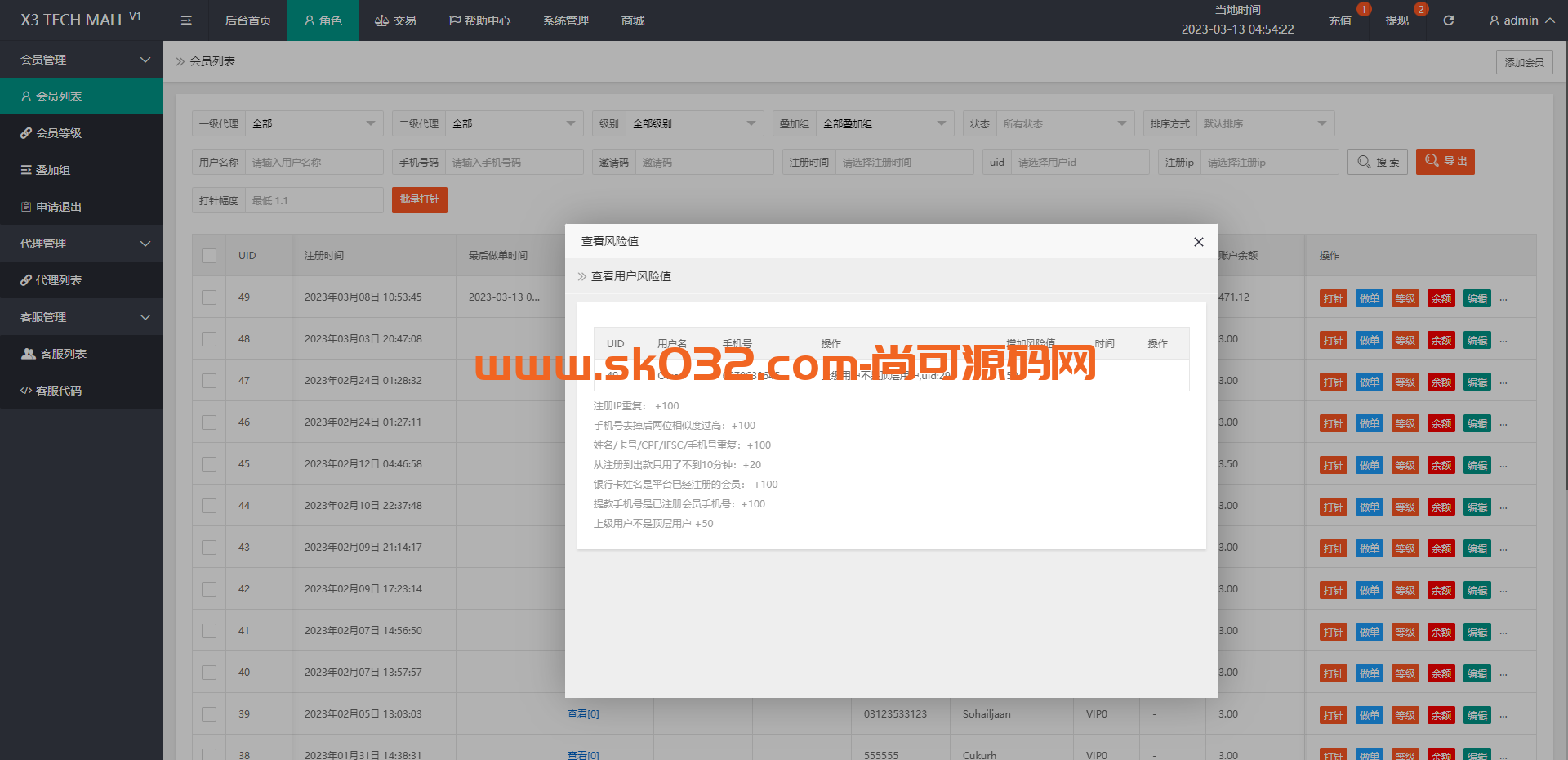The height and width of the screenshot is (760, 1568).
Task: Focus the 打针幅度 input field
Action: coord(314,200)
